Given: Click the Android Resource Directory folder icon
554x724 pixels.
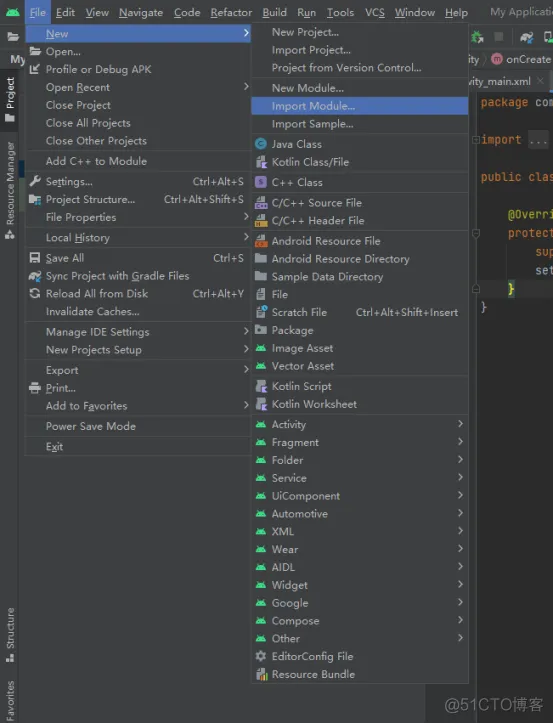Looking at the screenshot, I should (x=261, y=259).
